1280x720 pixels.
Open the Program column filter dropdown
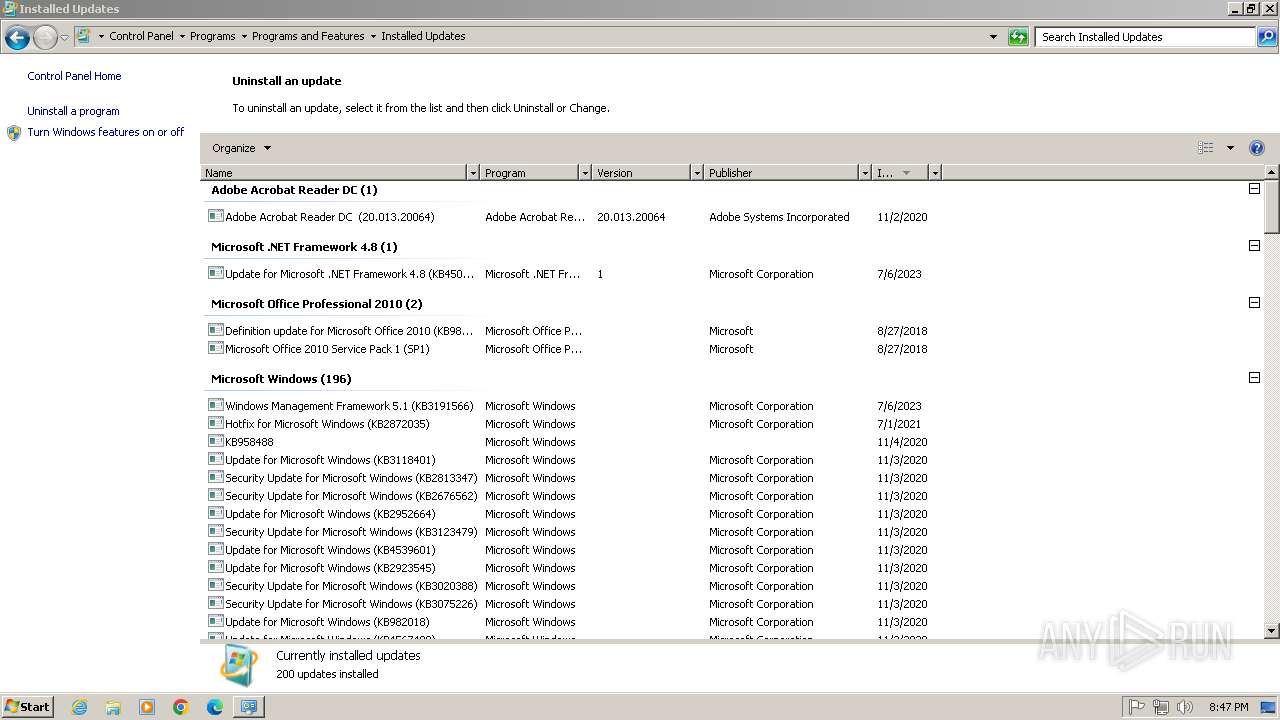tap(585, 173)
